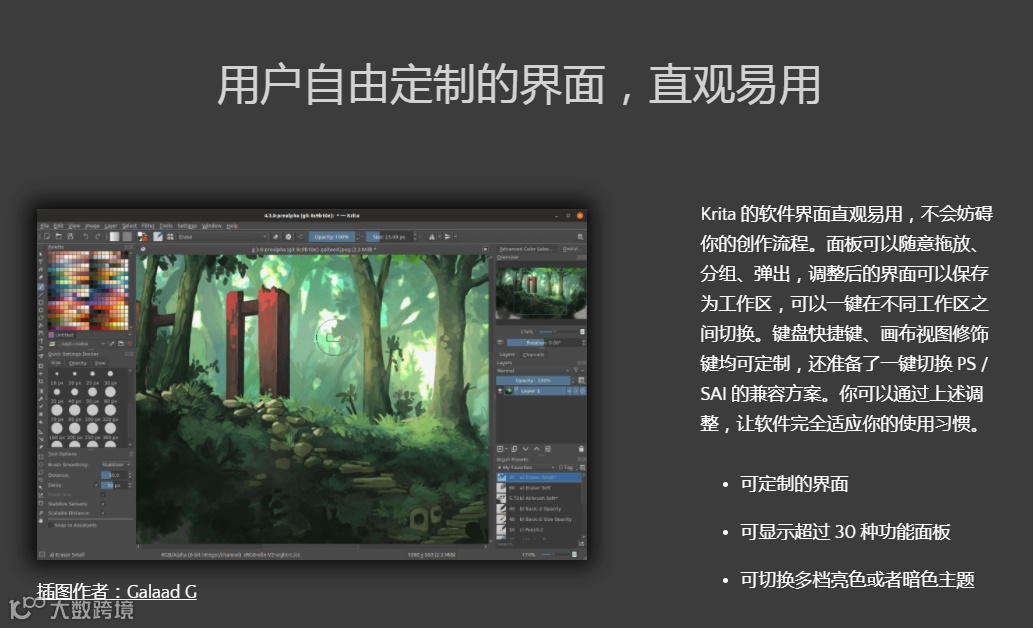Toggle the preserve alpha icon in toolbar
The height and width of the screenshot is (628, 1033).
[288, 237]
